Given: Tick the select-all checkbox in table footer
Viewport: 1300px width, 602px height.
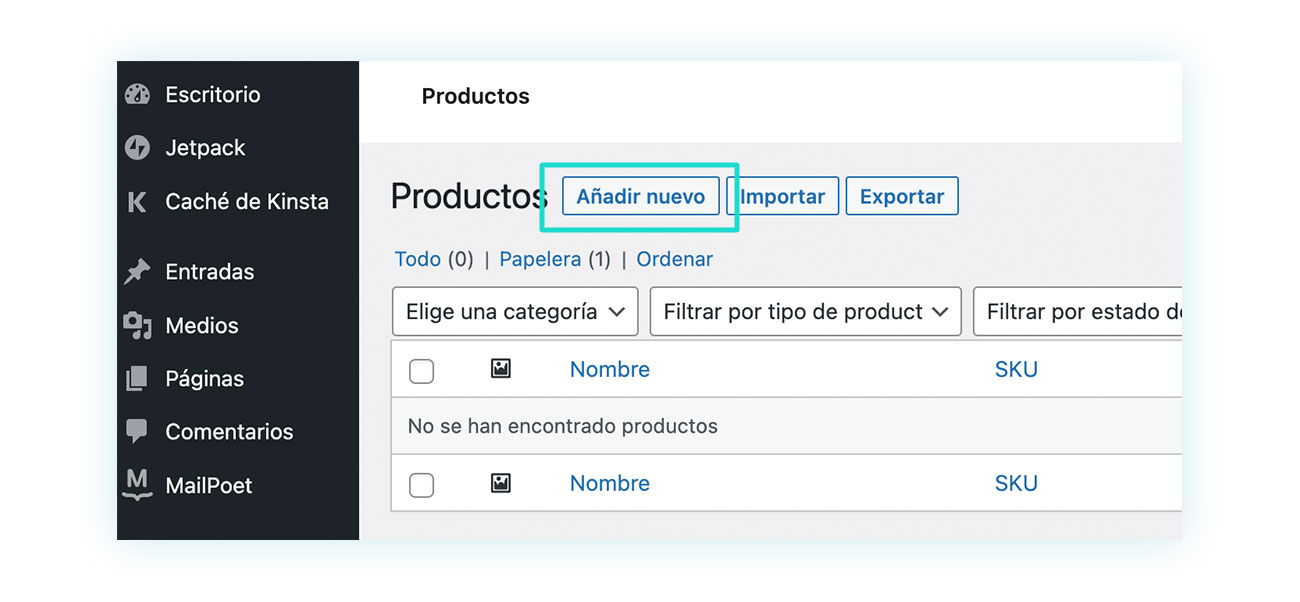Looking at the screenshot, I should coord(422,485).
